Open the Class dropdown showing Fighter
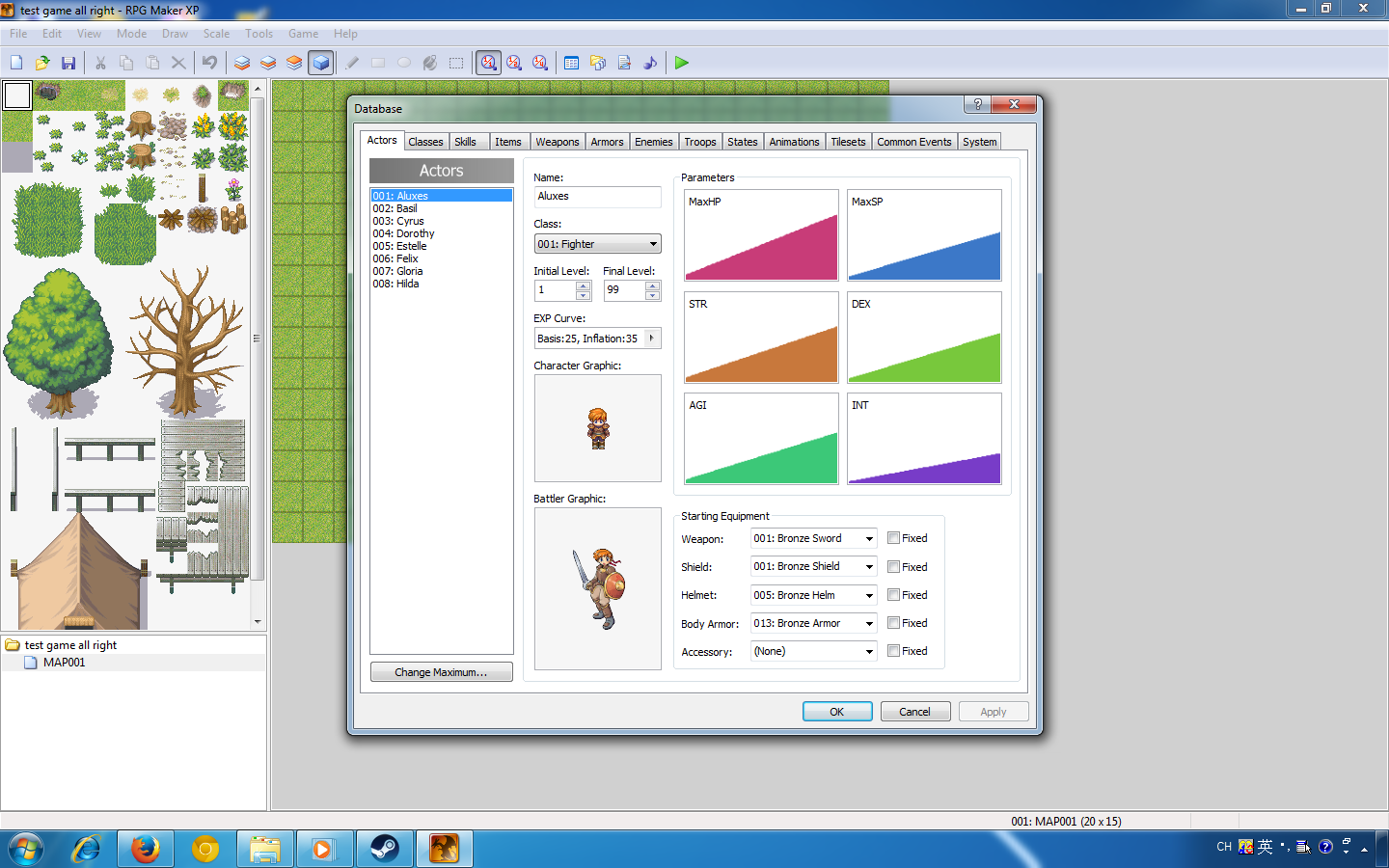 coord(597,244)
